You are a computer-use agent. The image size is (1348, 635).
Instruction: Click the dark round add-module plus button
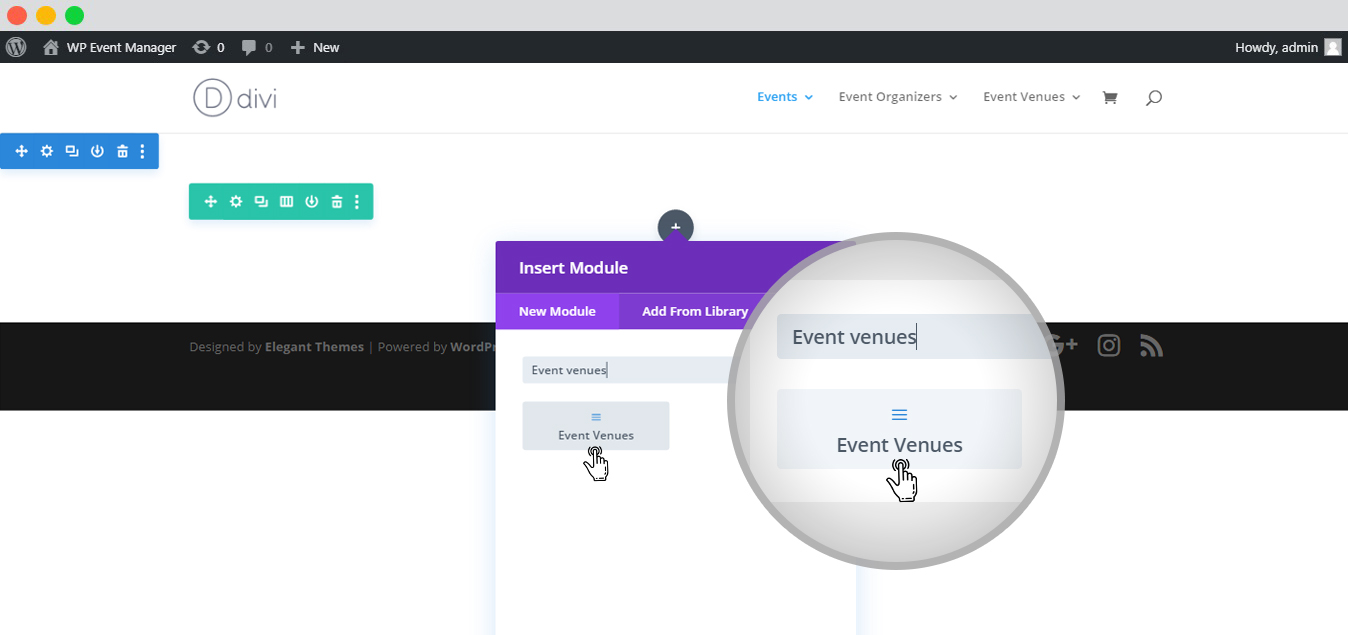[x=675, y=227]
